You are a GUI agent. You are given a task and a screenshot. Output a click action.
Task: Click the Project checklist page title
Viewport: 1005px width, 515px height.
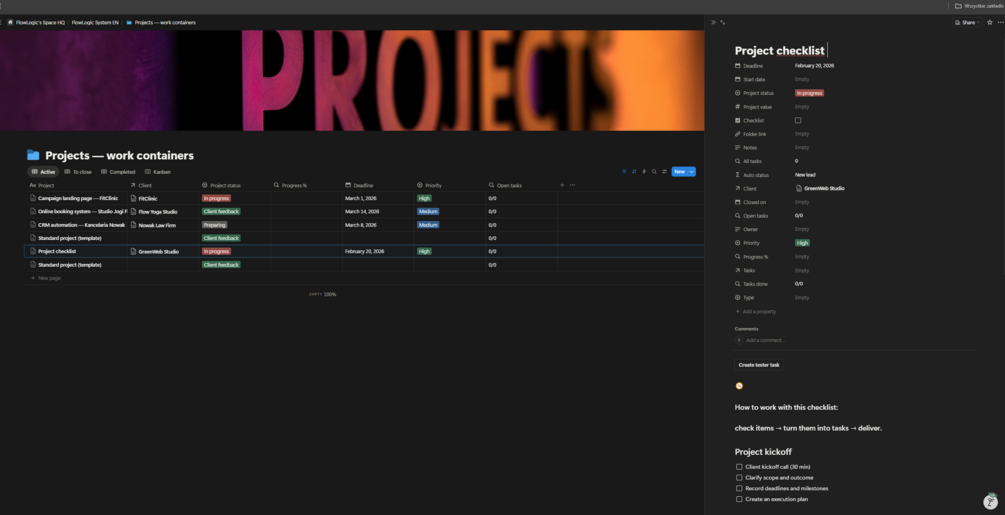(779, 51)
